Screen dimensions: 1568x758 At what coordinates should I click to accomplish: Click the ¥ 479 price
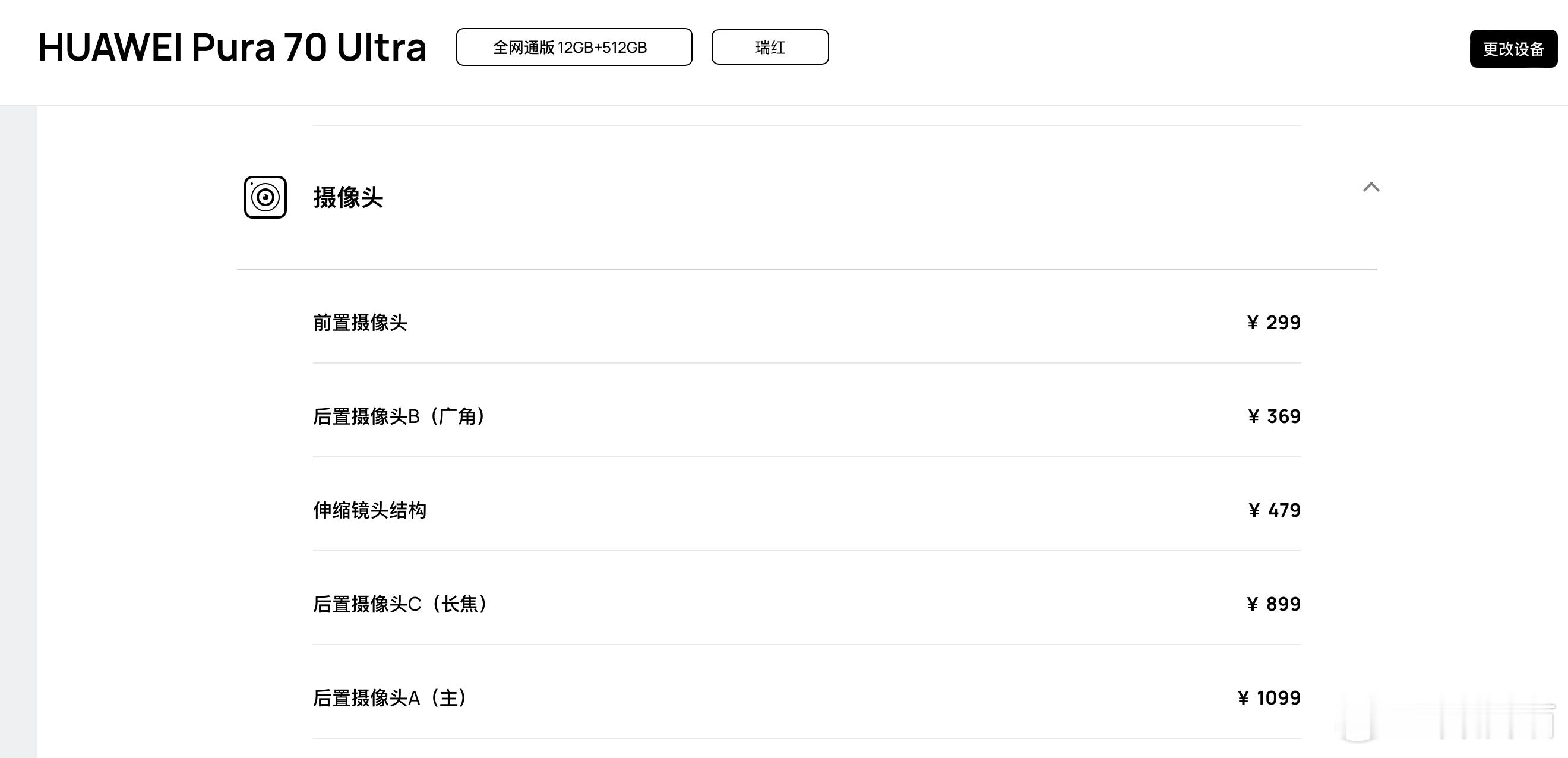[1274, 510]
